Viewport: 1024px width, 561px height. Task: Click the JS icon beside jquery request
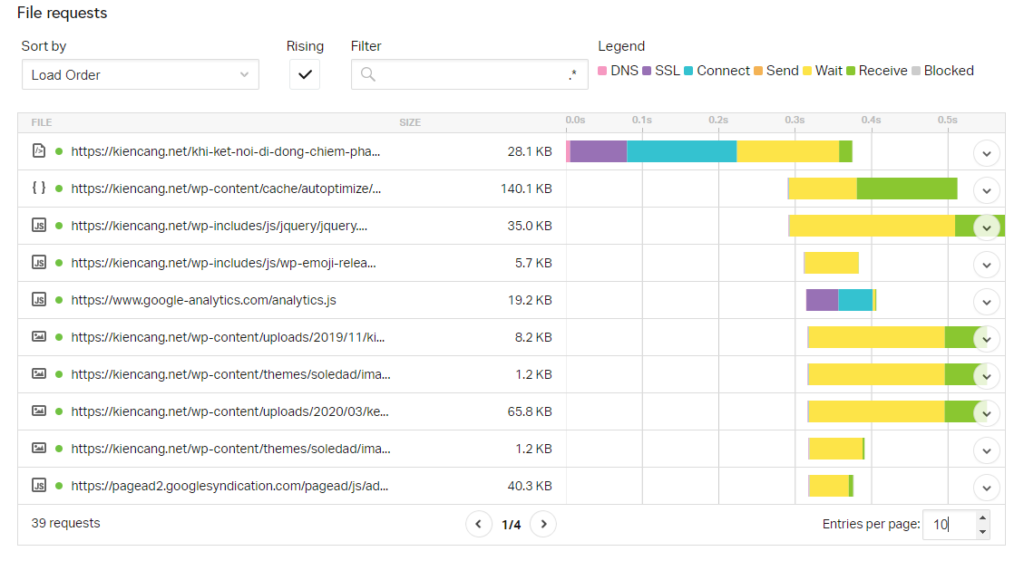(x=39, y=226)
